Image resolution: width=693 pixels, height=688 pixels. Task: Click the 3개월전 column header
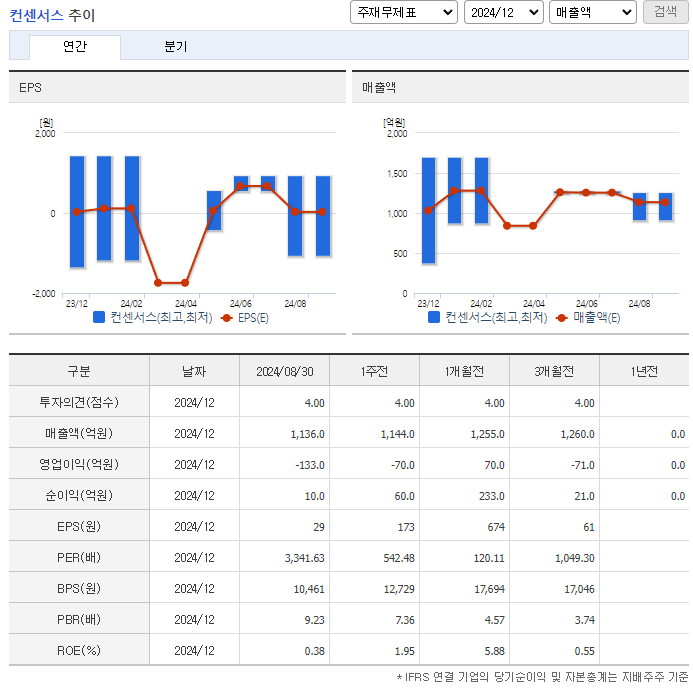pyautogui.click(x=554, y=371)
